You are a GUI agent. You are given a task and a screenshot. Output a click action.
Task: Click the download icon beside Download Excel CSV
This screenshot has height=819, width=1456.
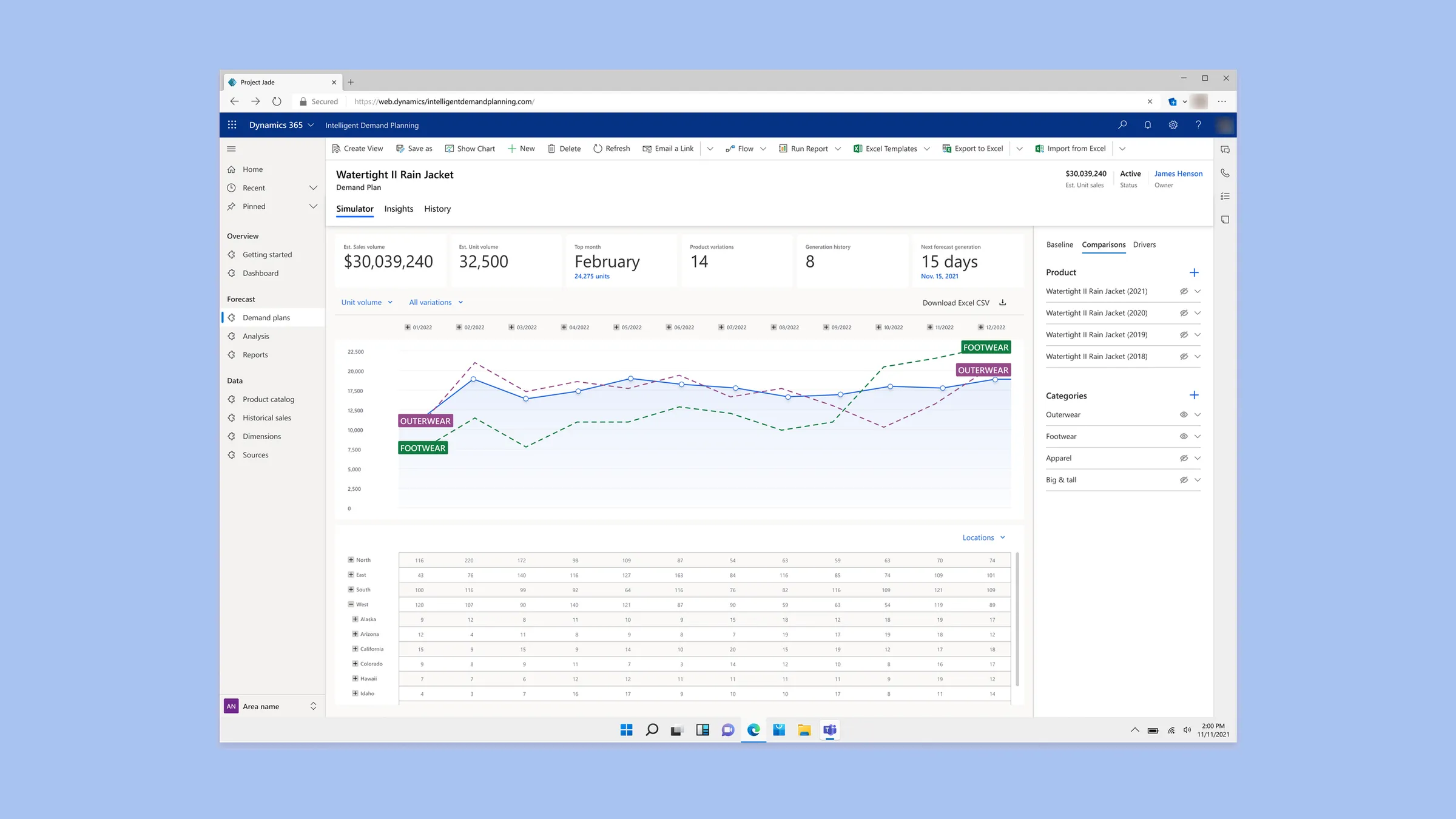[1003, 302]
